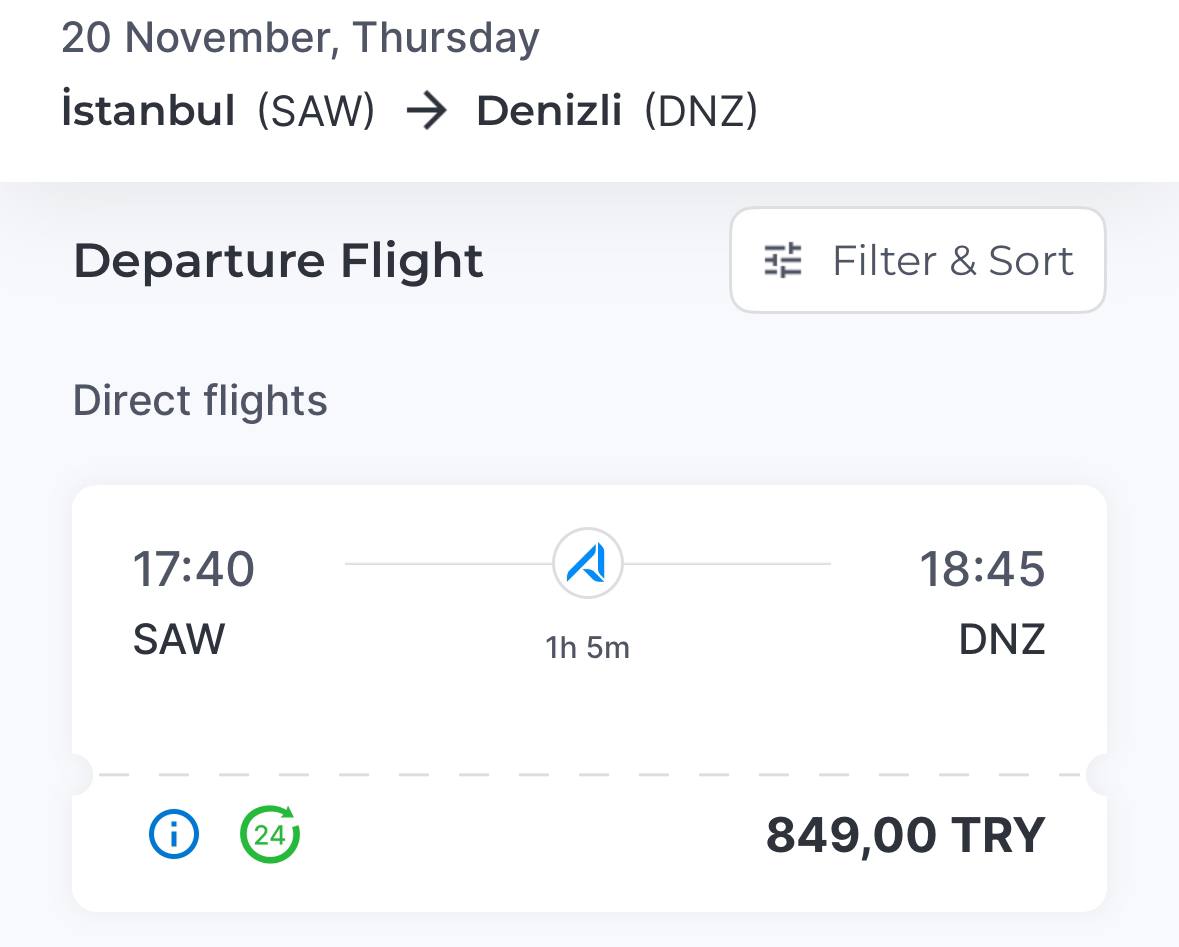Click the Denizli destination city label
1179x947 pixels.
[549, 111]
